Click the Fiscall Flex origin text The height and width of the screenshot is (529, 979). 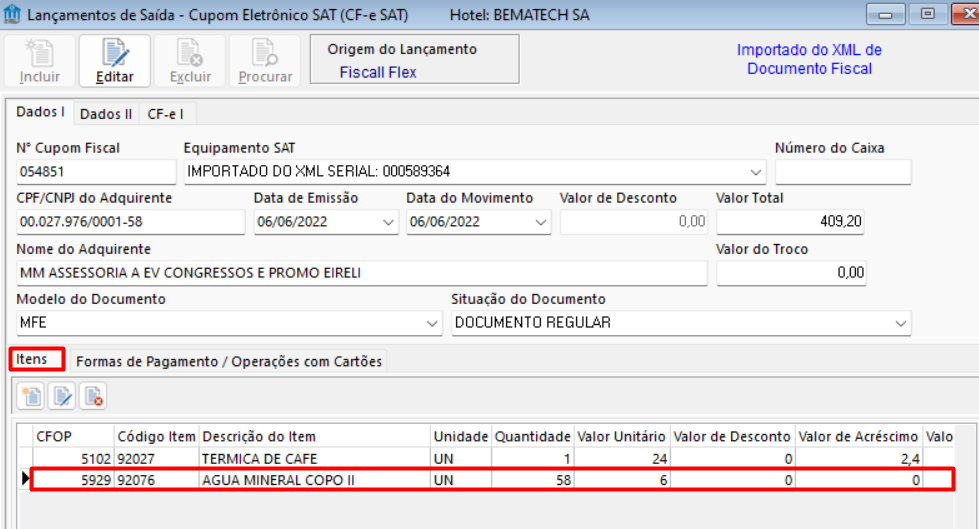378,72
